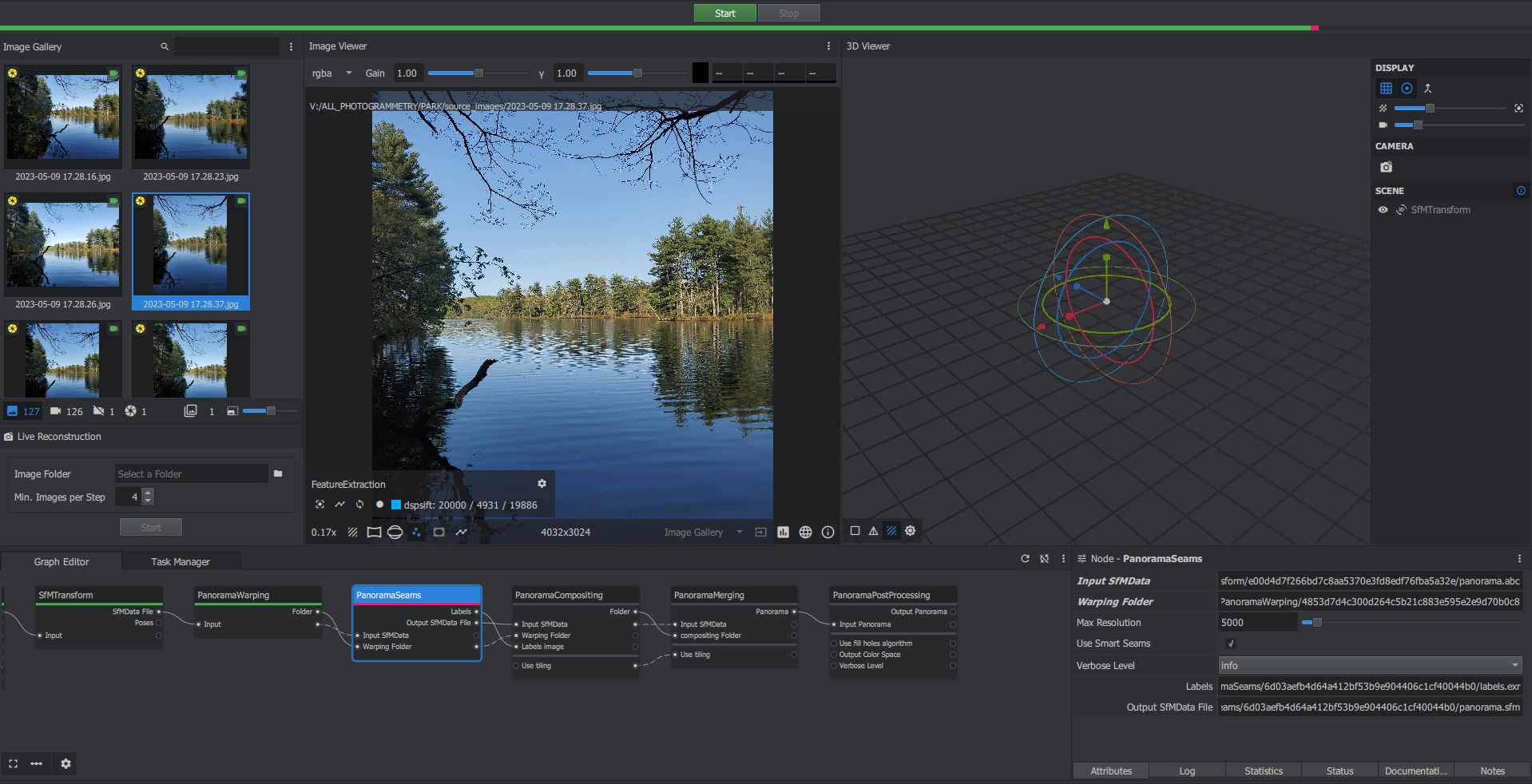Click the fit-graph icon in Graph Editor header
Image resolution: width=1532 pixels, height=784 pixels.
click(1044, 559)
